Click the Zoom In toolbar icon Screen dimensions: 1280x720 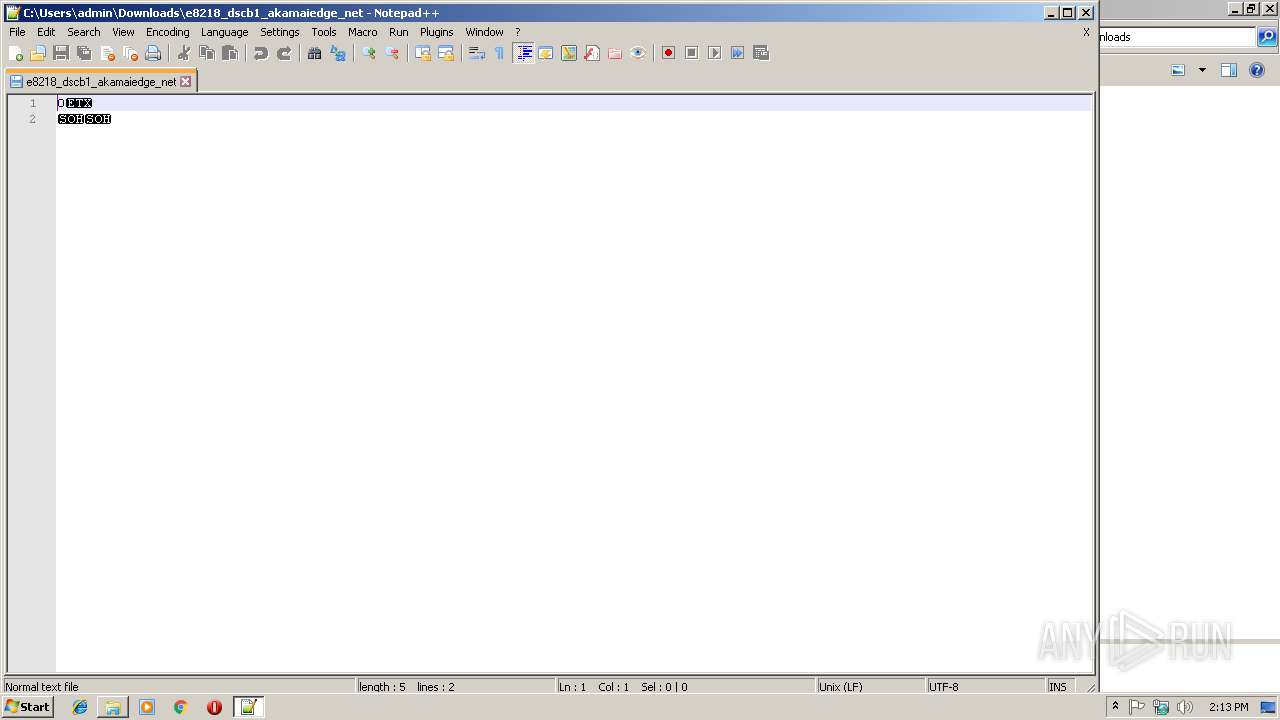[x=369, y=53]
